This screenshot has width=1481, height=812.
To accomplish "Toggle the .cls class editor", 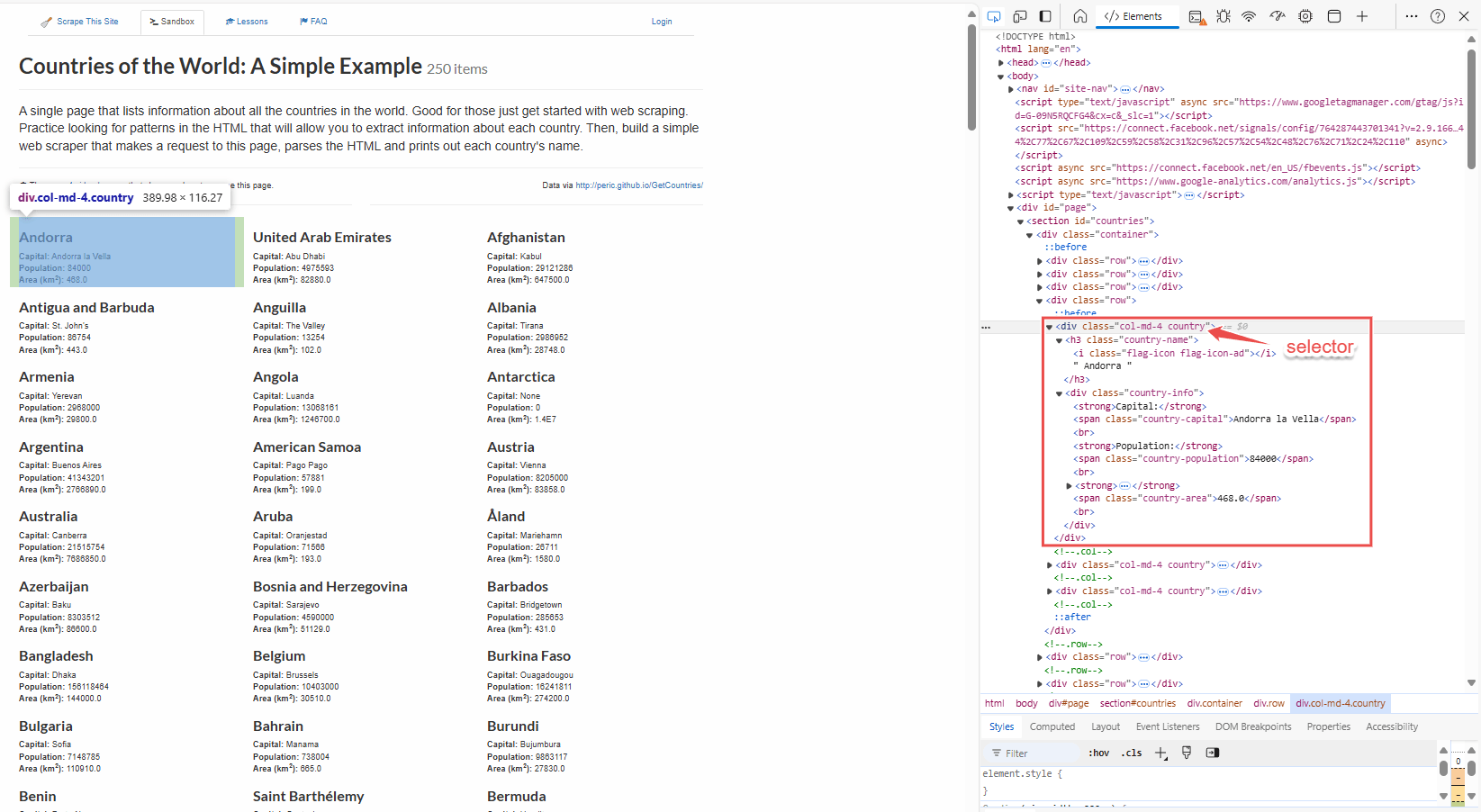I will pos(1131,753).
